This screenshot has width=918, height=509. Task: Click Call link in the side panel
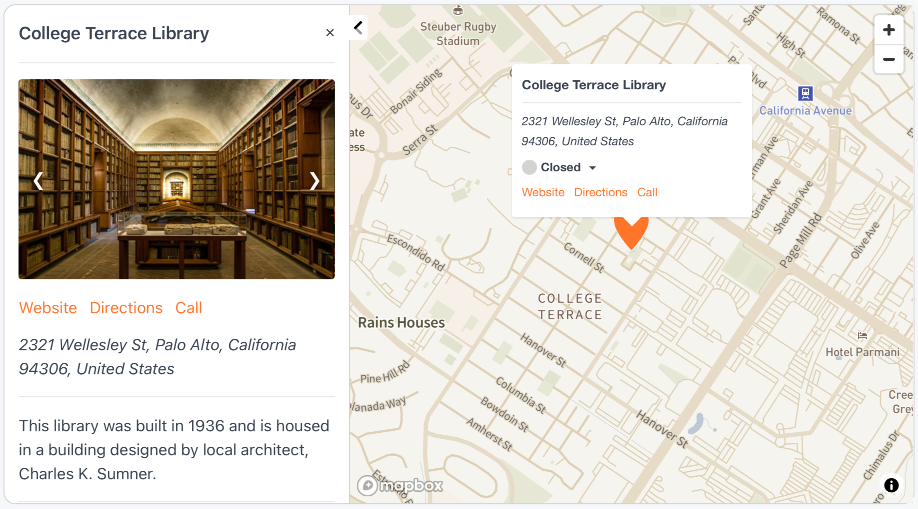pyautogui.click(x=189, y=308)
